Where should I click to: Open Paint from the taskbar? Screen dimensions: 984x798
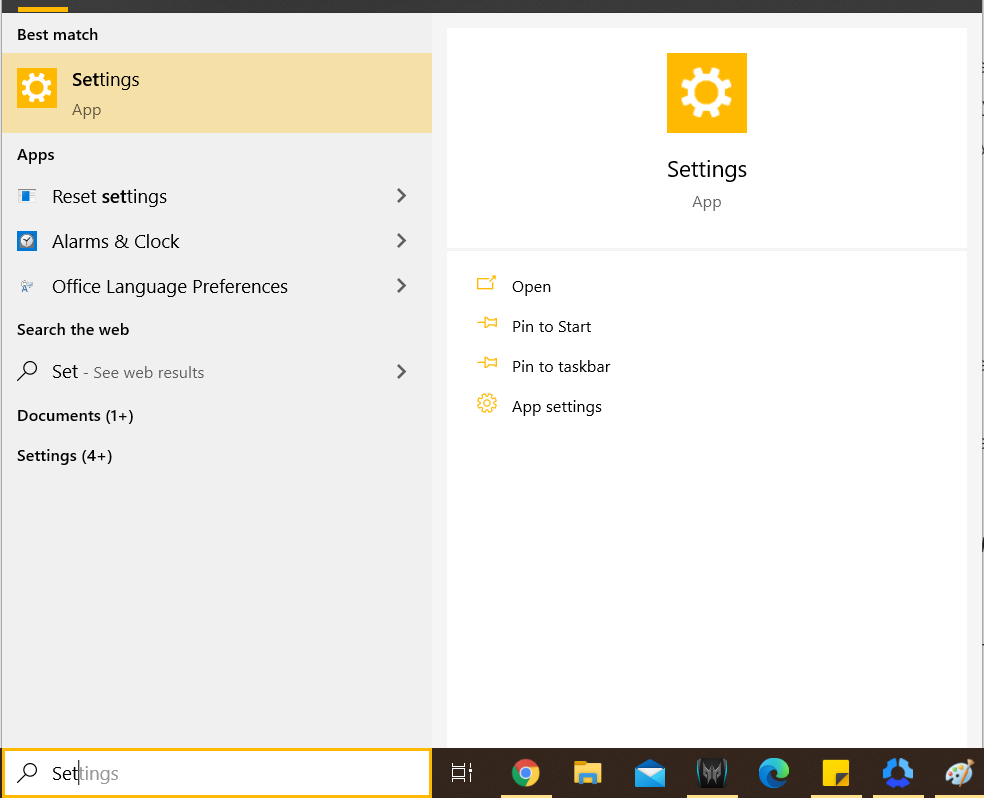tap(960, 773)
